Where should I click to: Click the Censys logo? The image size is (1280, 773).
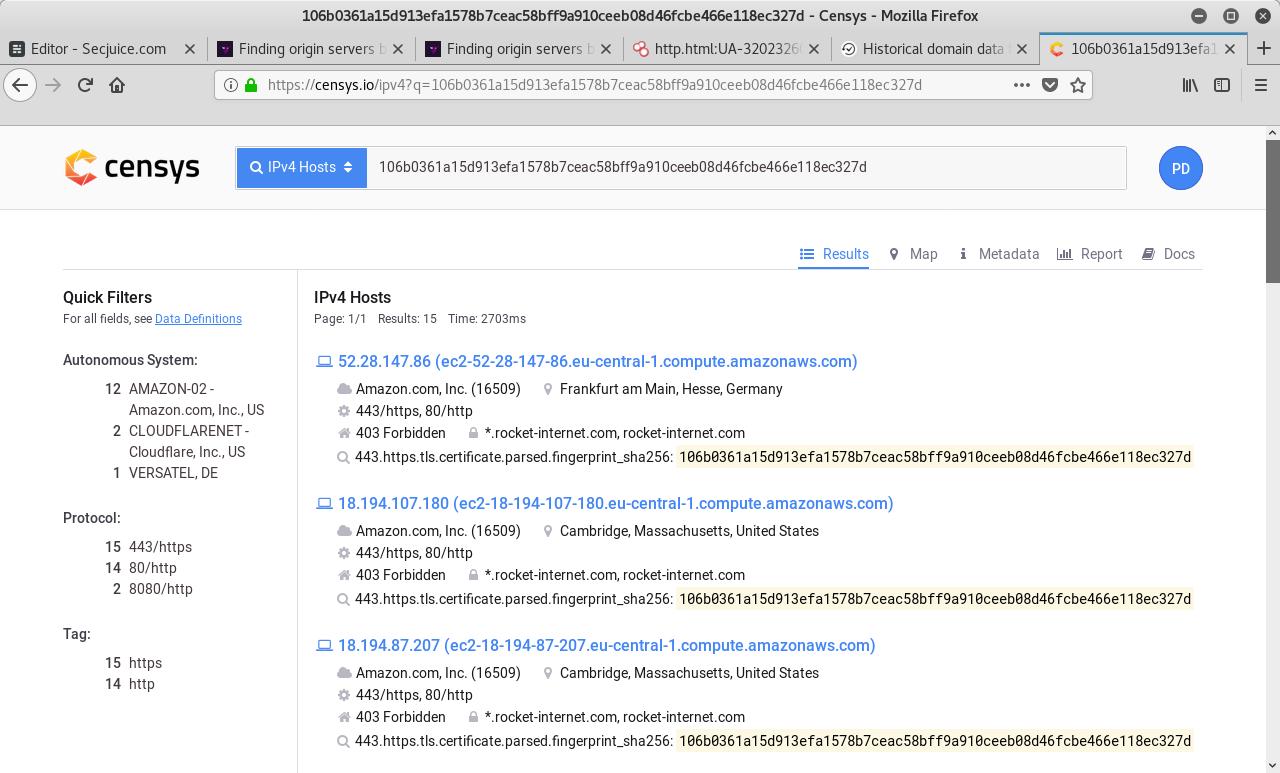tap(132, 168)
